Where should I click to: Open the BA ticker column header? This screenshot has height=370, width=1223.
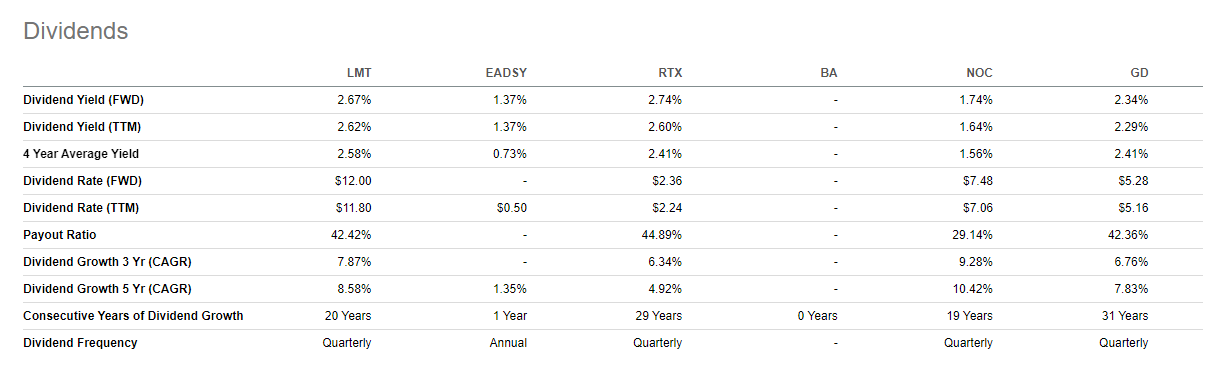coord(828,73)
